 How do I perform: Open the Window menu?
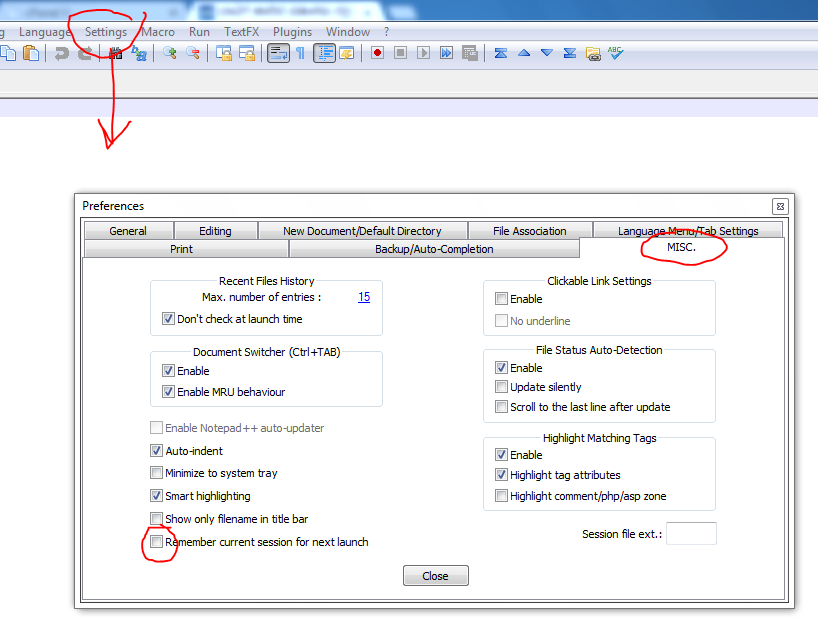point(348,32)
